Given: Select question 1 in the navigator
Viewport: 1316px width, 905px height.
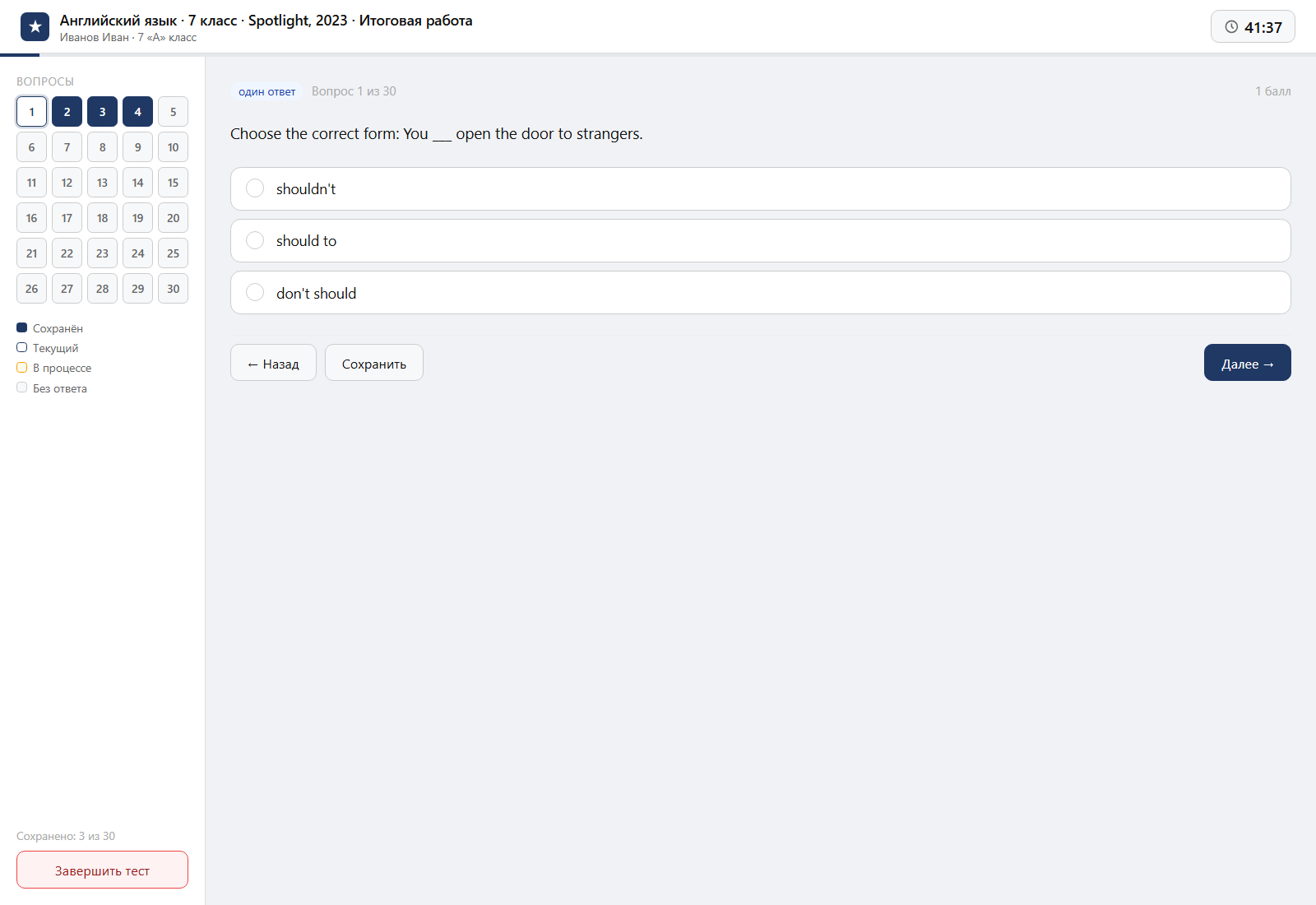Looking at the screenshot, I should click(31, 112).
